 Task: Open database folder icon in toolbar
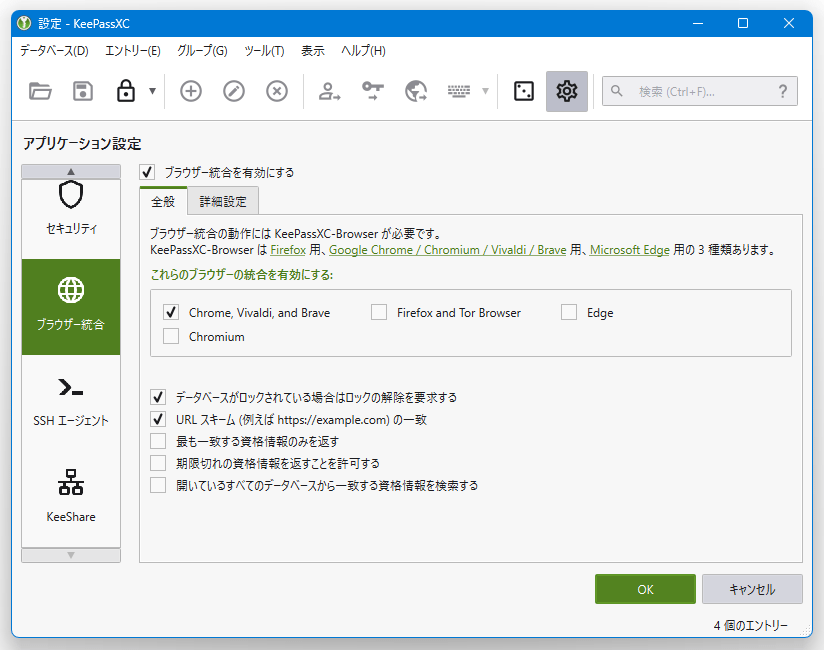tap(40, 91)
